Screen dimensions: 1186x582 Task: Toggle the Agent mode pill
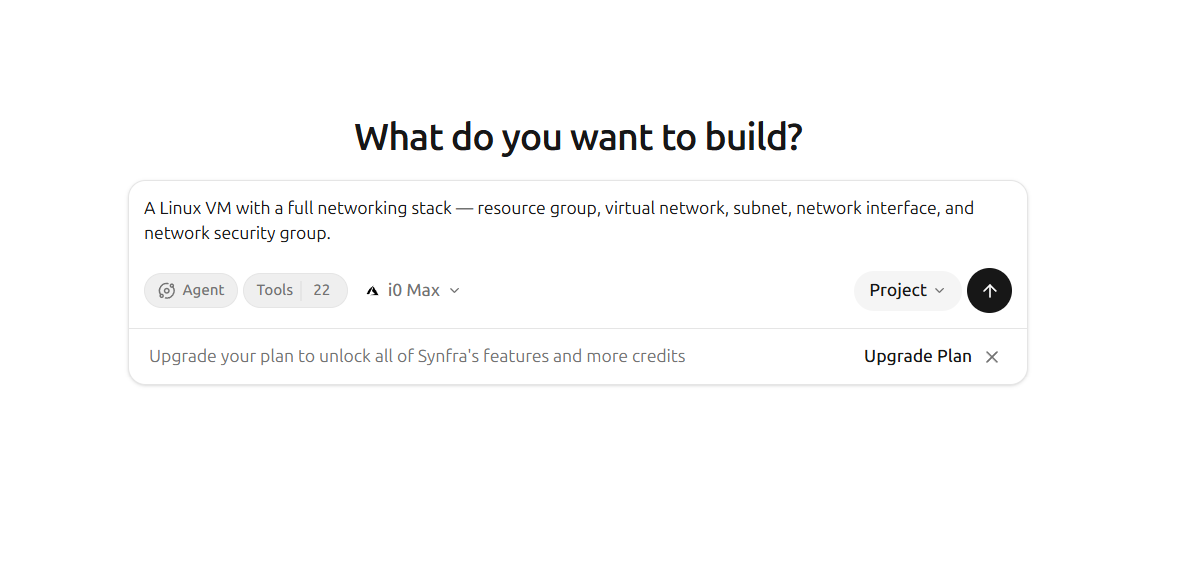tap(191, 291)
